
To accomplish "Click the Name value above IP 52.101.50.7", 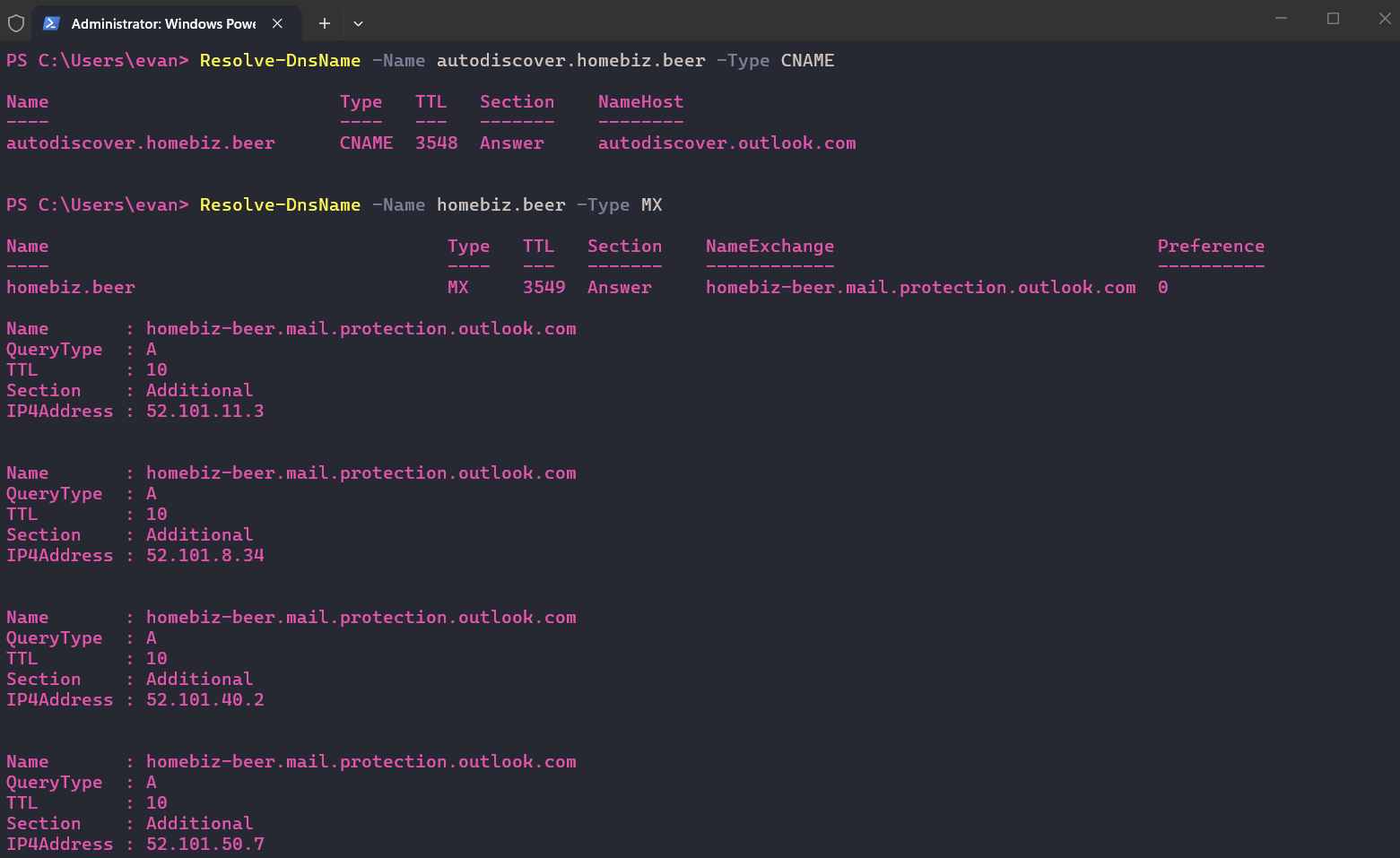I will pyautogui.click(x=361, y=761).
